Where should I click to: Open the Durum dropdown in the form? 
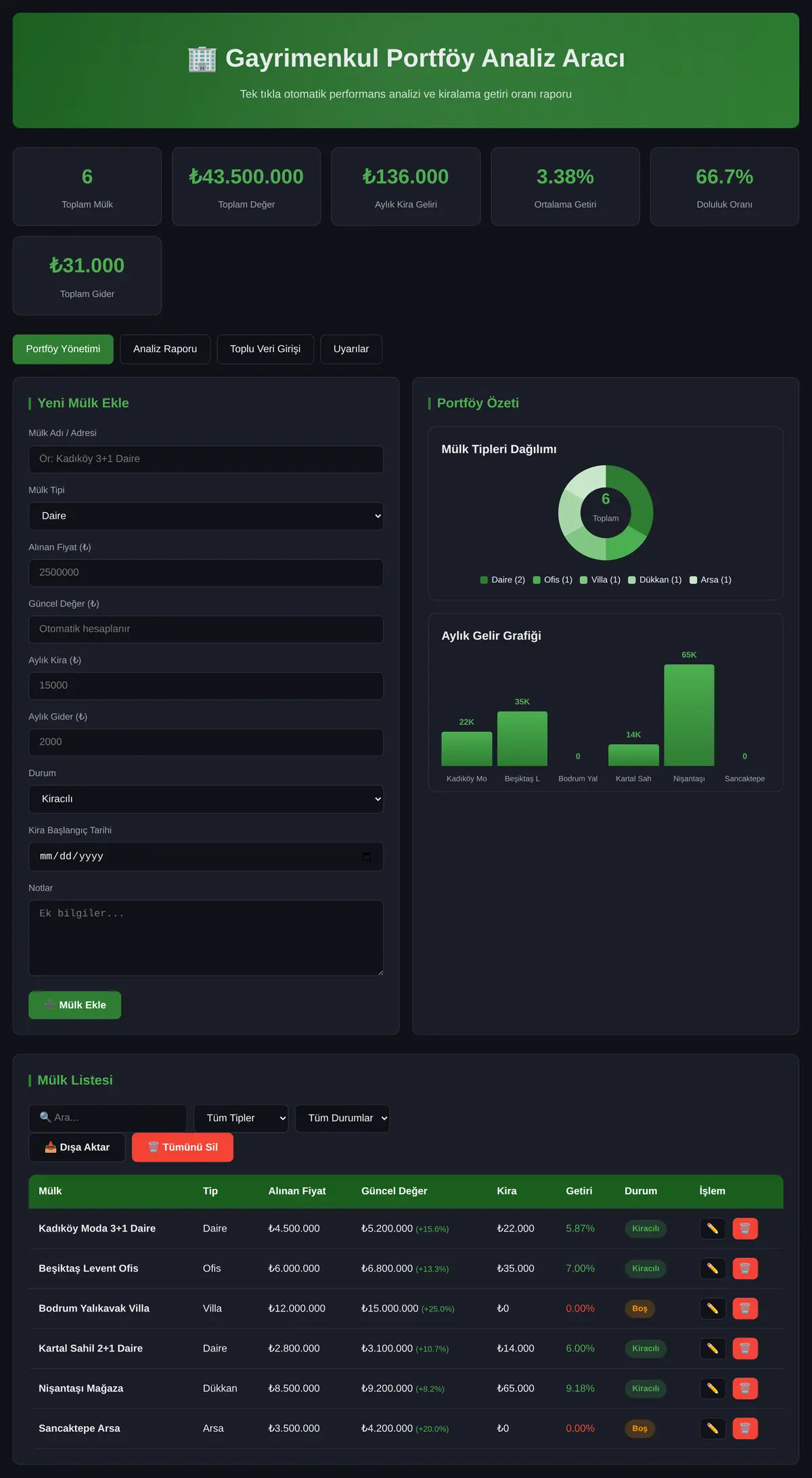tap(206, 799)
